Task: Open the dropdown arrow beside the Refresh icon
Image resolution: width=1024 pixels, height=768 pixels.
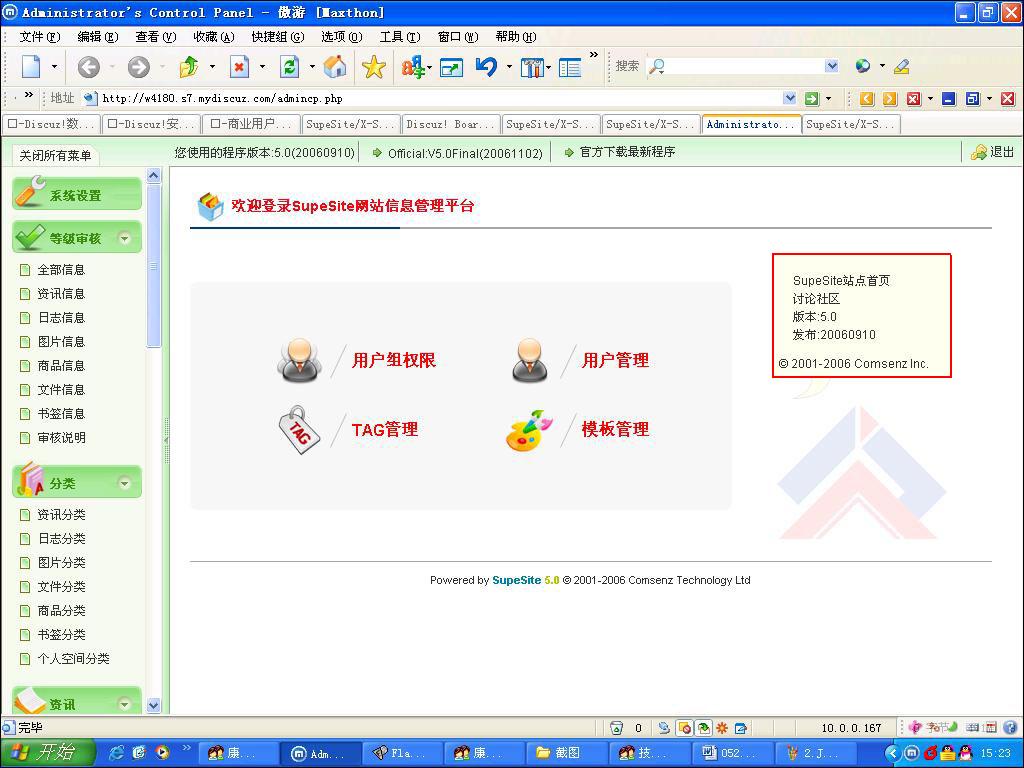Action: 312,67
